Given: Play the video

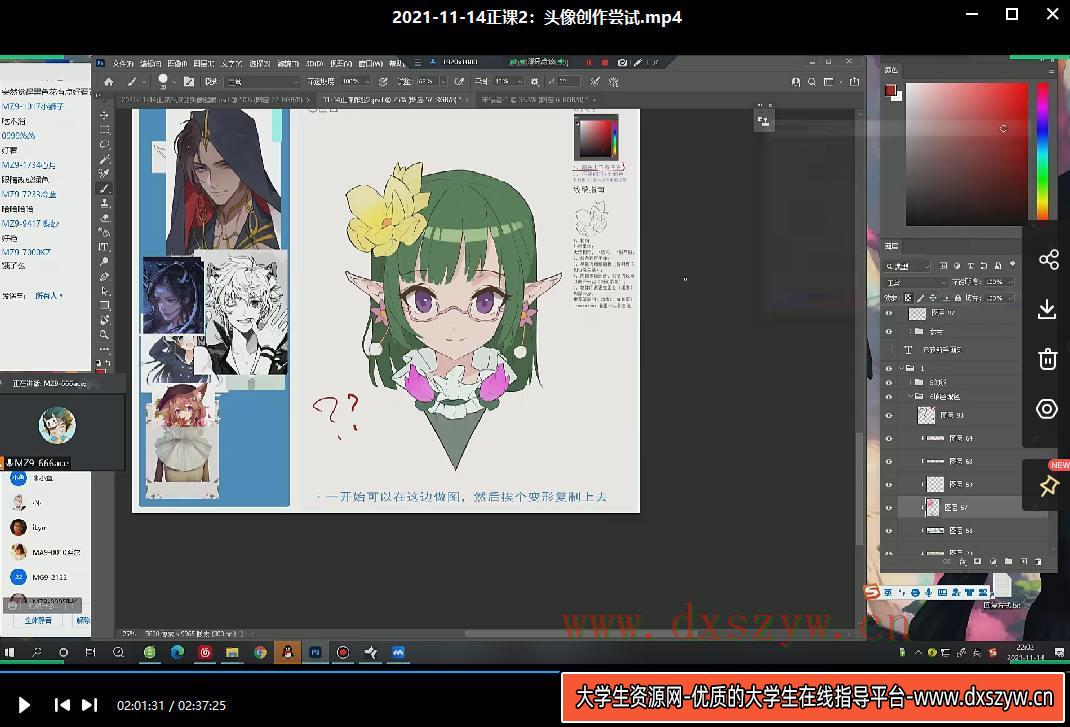Looking at the screenshot, I should click(24, 705).
